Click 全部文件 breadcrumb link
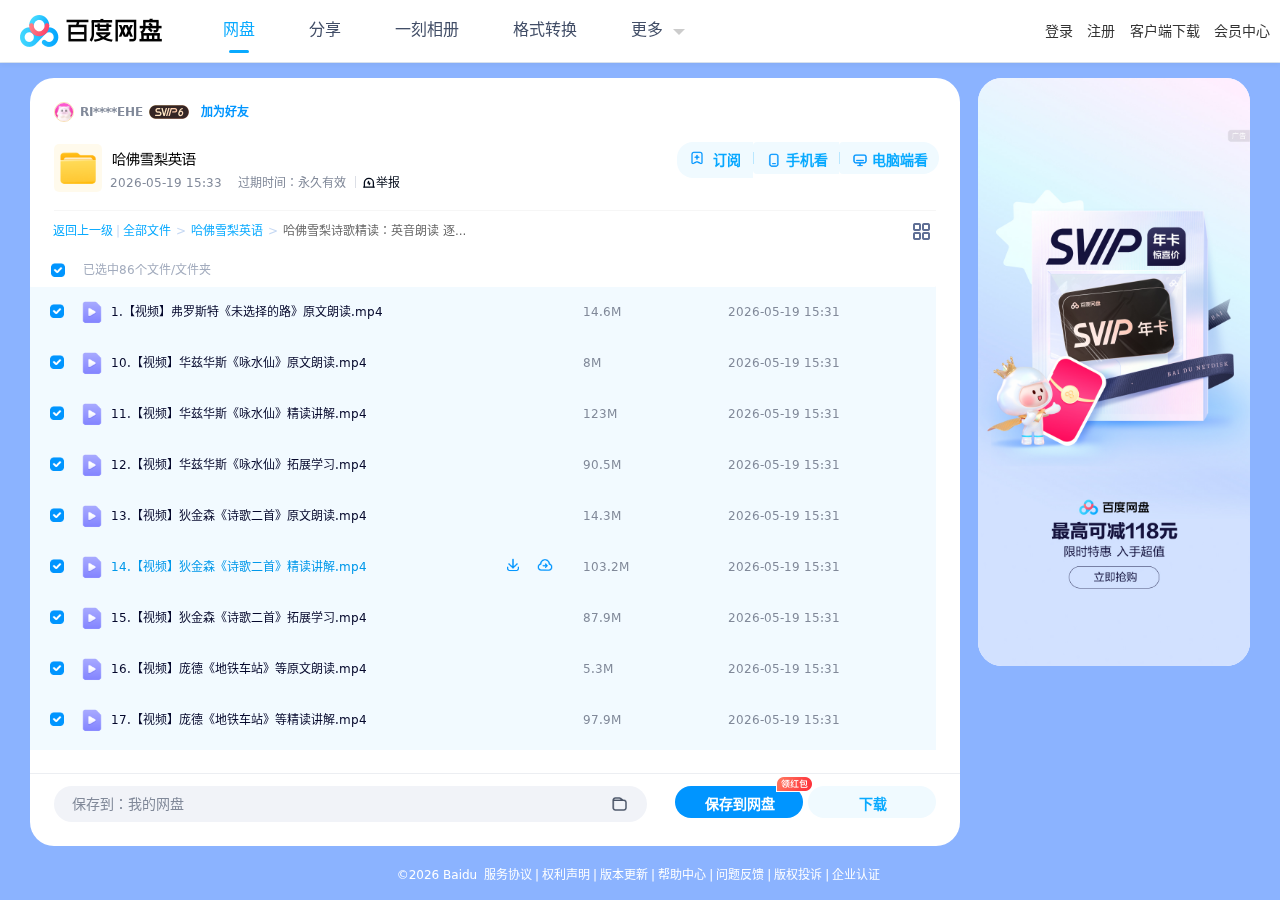This screenshot has height=900, width=1280. point(147,230)
